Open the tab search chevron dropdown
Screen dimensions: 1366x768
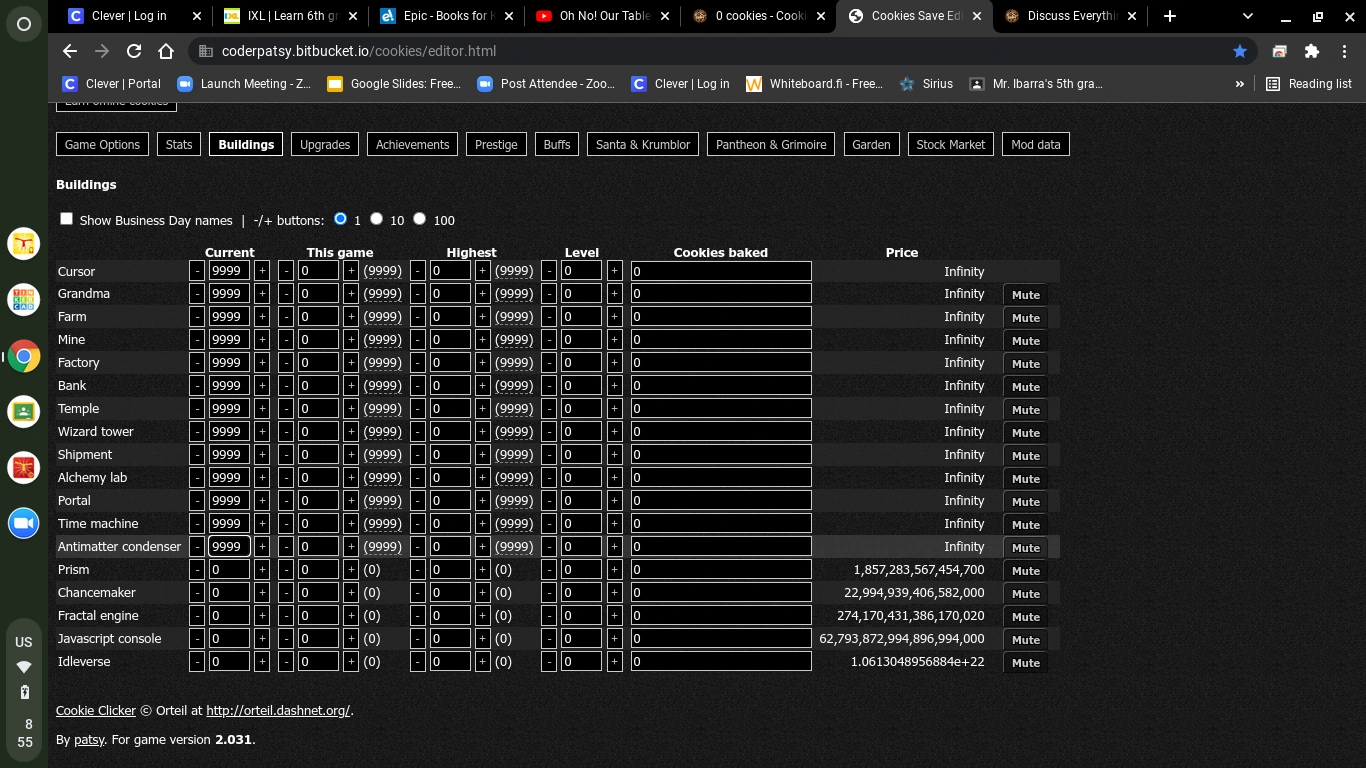(1247, 16)
